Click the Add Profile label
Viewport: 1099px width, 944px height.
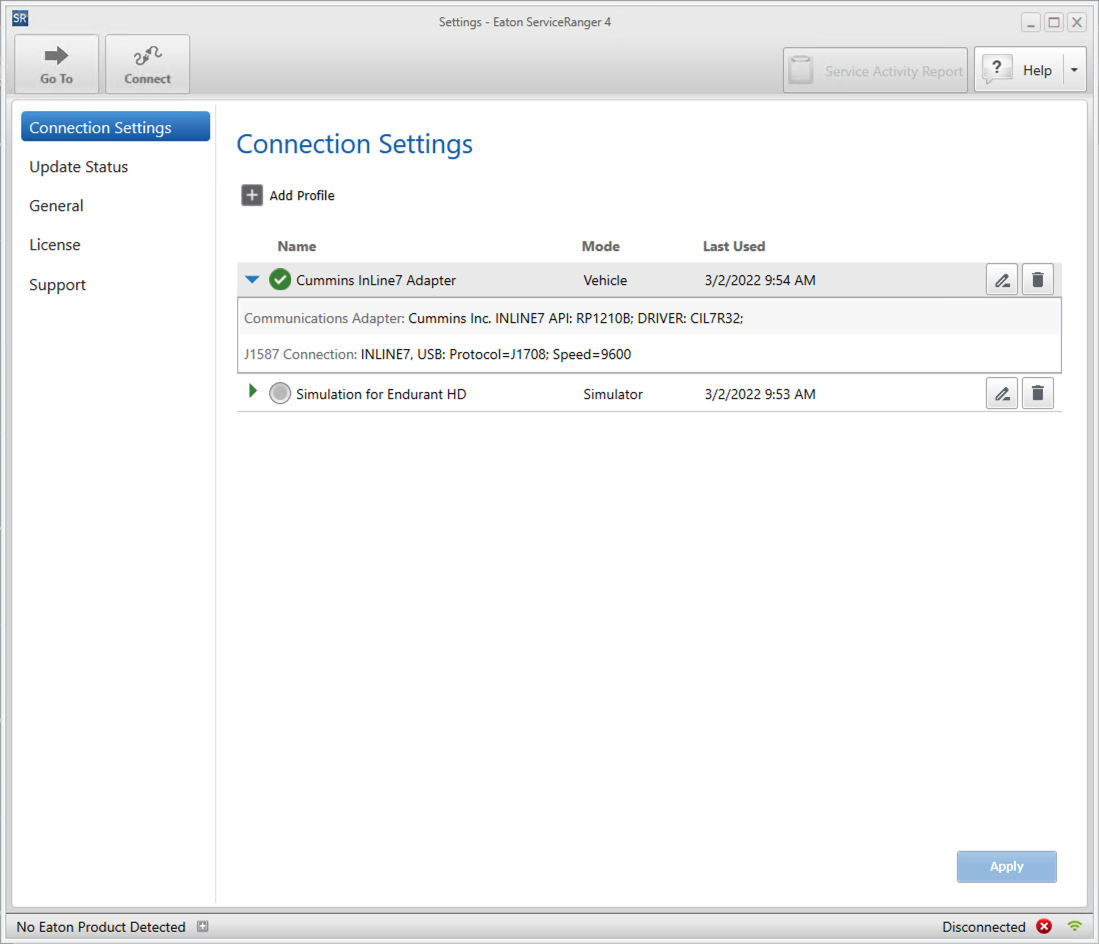302,196
